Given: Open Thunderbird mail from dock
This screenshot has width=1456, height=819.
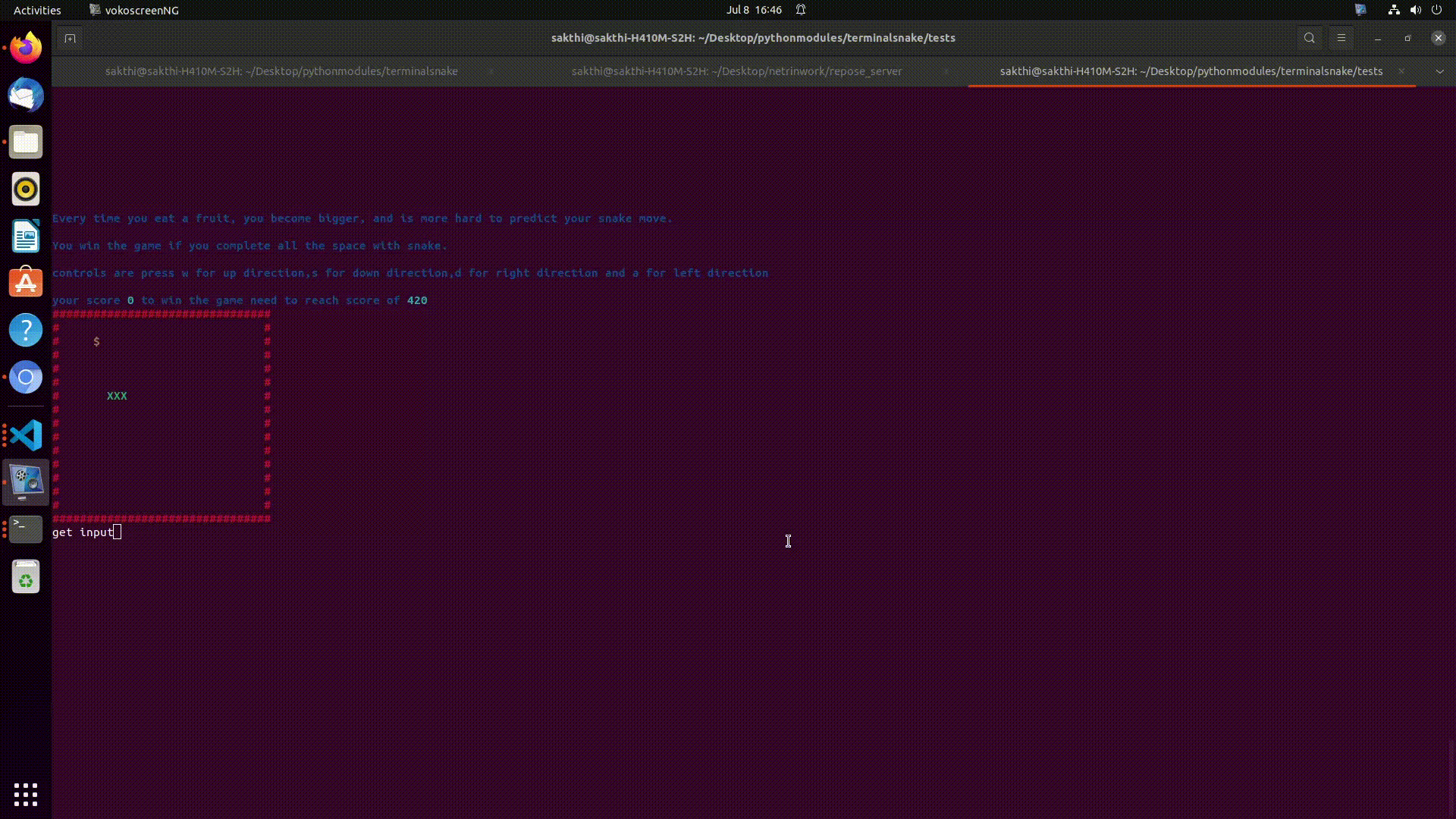Looking at the screenshot, I should [26, 96].
